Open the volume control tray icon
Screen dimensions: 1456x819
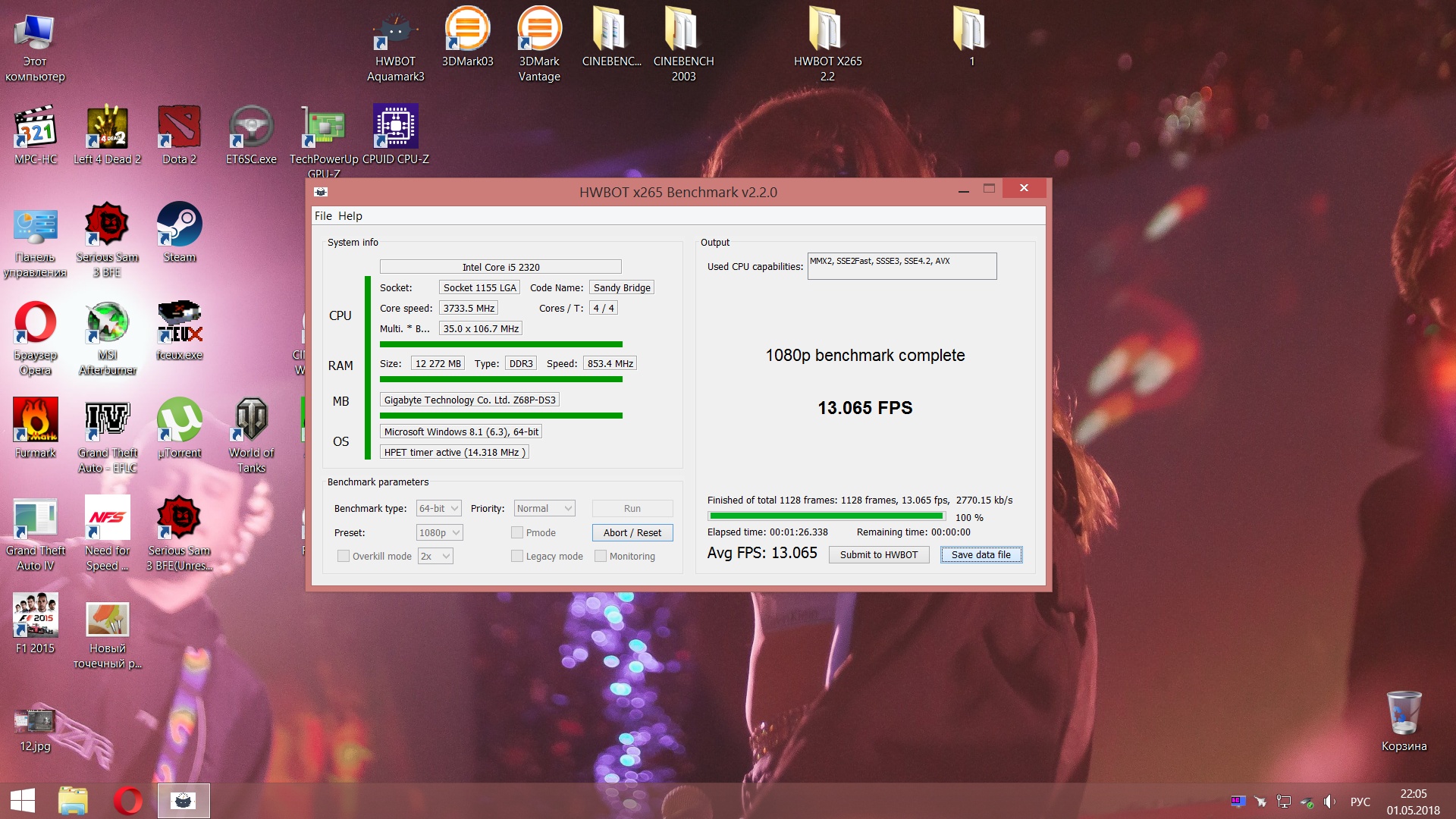(x=1329, y=802)
